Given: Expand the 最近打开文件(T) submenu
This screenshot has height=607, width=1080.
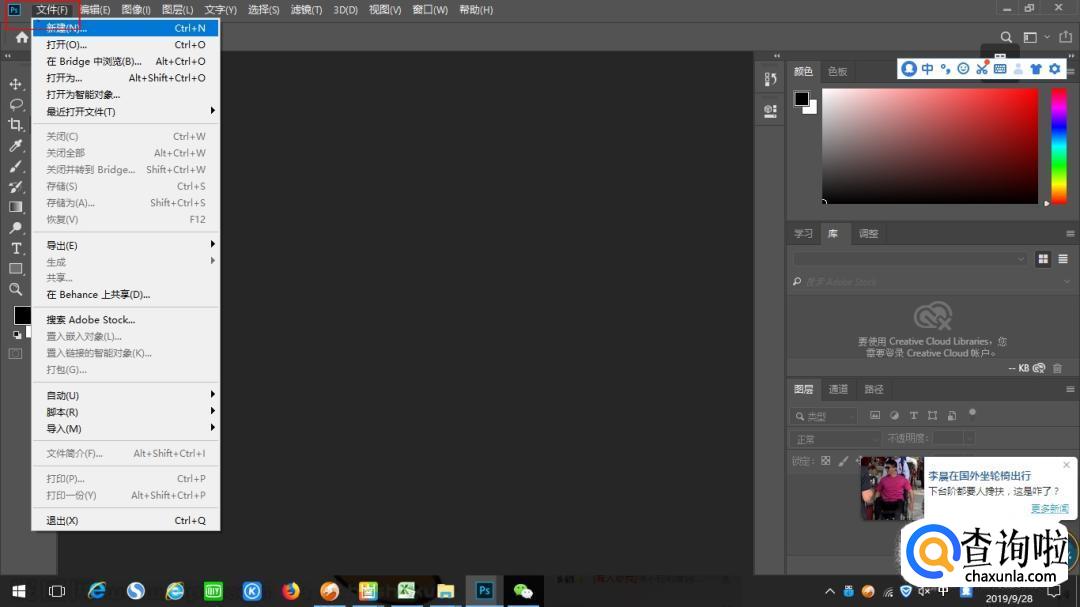Looking at the screenshot, I should (x=126, y=112).
